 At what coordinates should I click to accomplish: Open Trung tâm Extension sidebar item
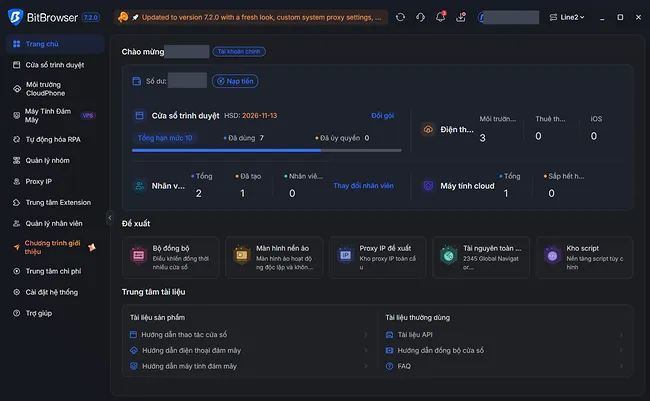(x=55, y=202)
